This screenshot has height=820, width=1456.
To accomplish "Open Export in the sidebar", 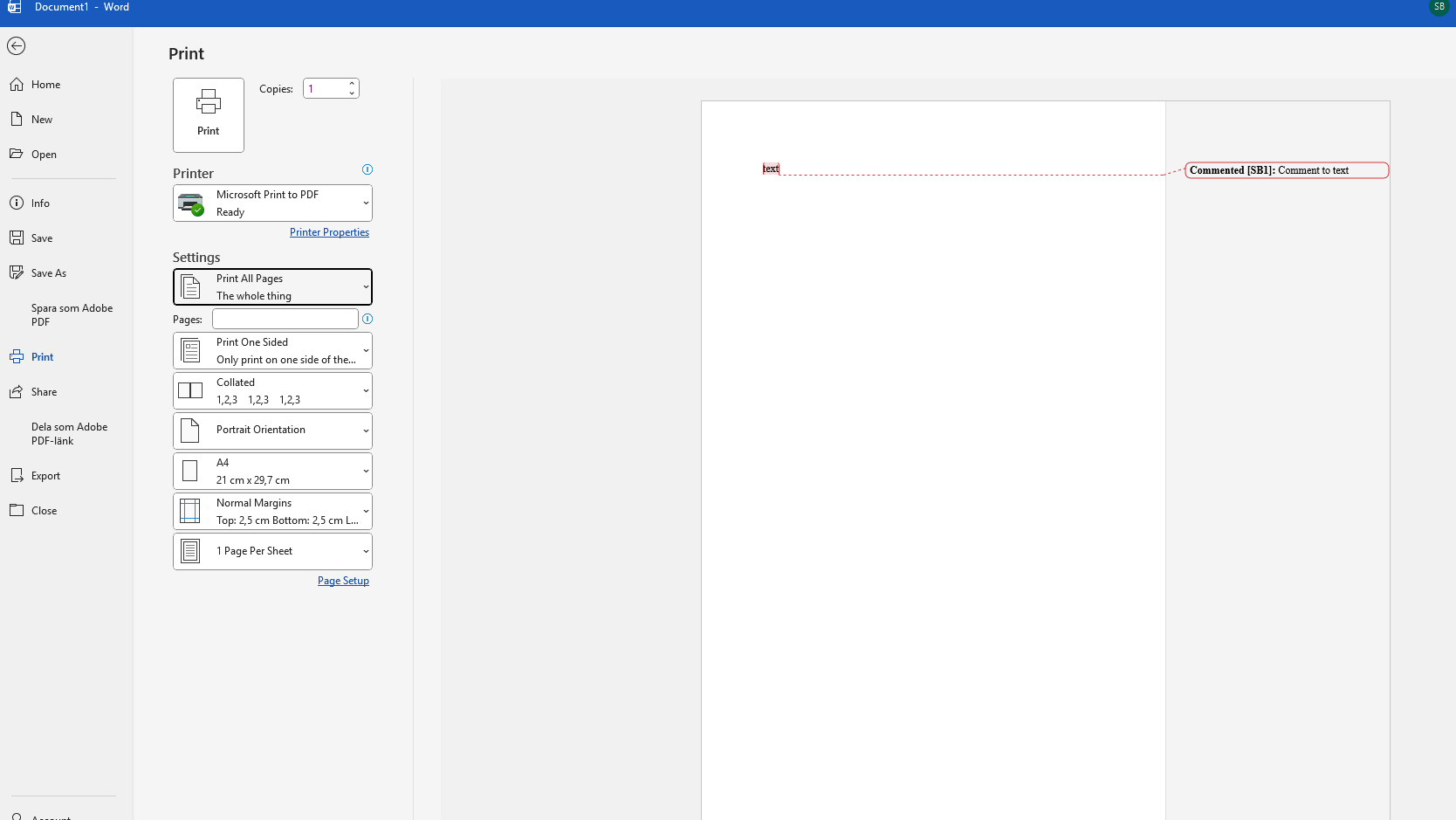I will (66, 476).
